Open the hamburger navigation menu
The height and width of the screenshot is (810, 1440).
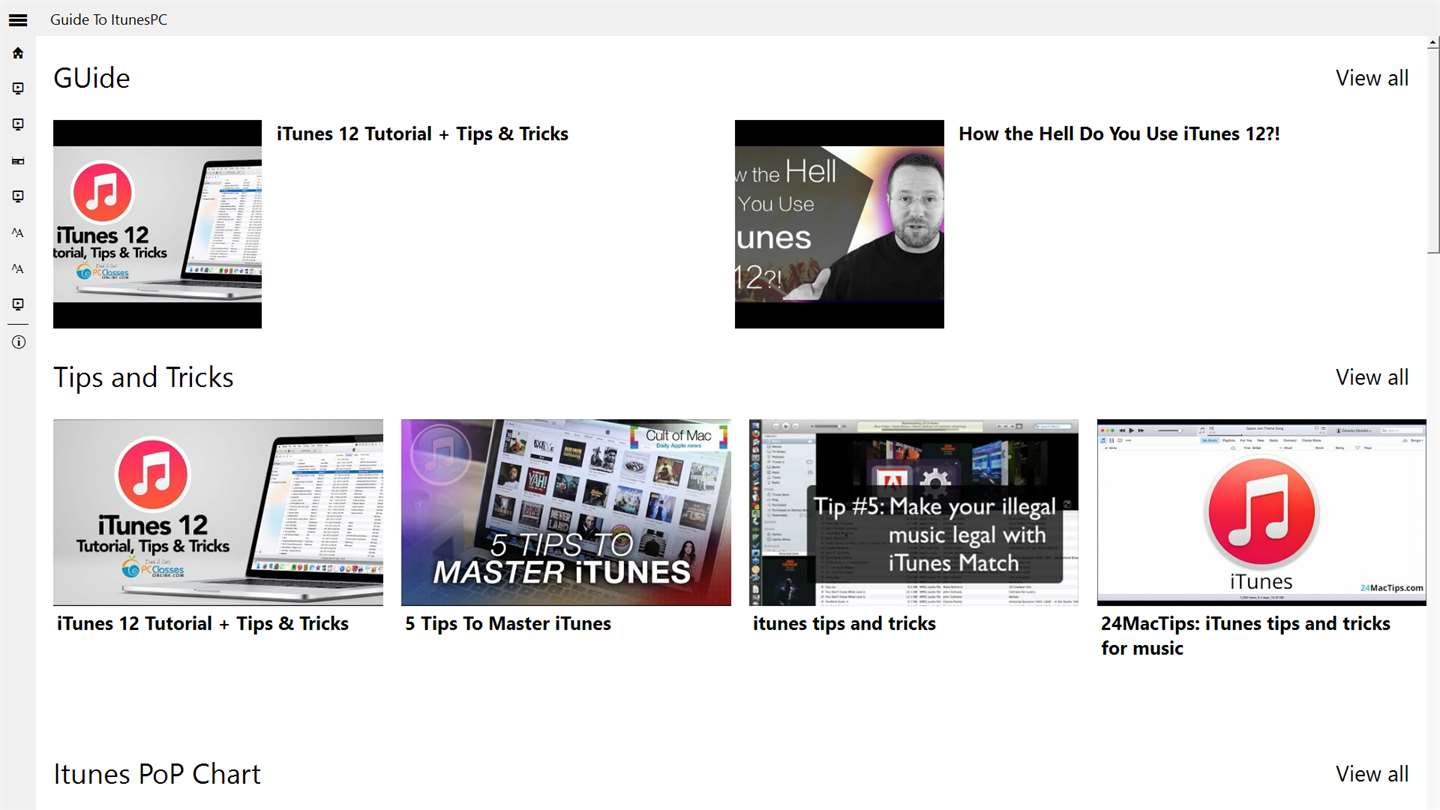click(x=18, y=19)
